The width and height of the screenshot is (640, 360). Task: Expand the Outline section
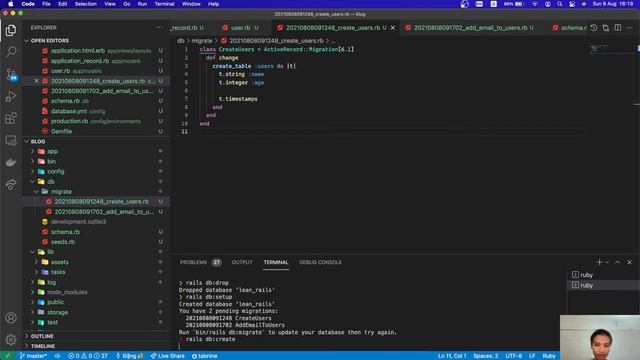96,336
